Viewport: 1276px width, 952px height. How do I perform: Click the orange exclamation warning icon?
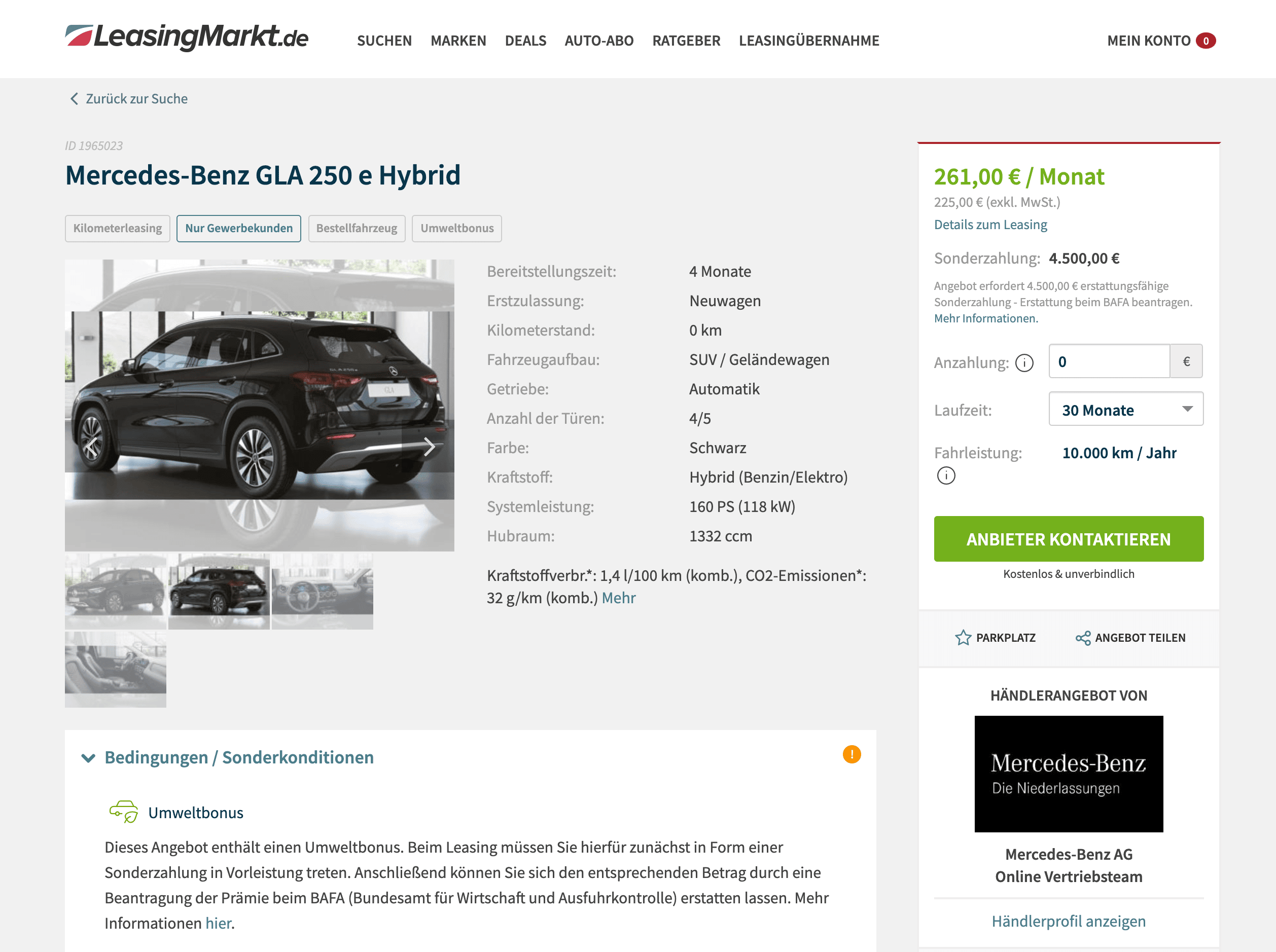pos(851,754)
